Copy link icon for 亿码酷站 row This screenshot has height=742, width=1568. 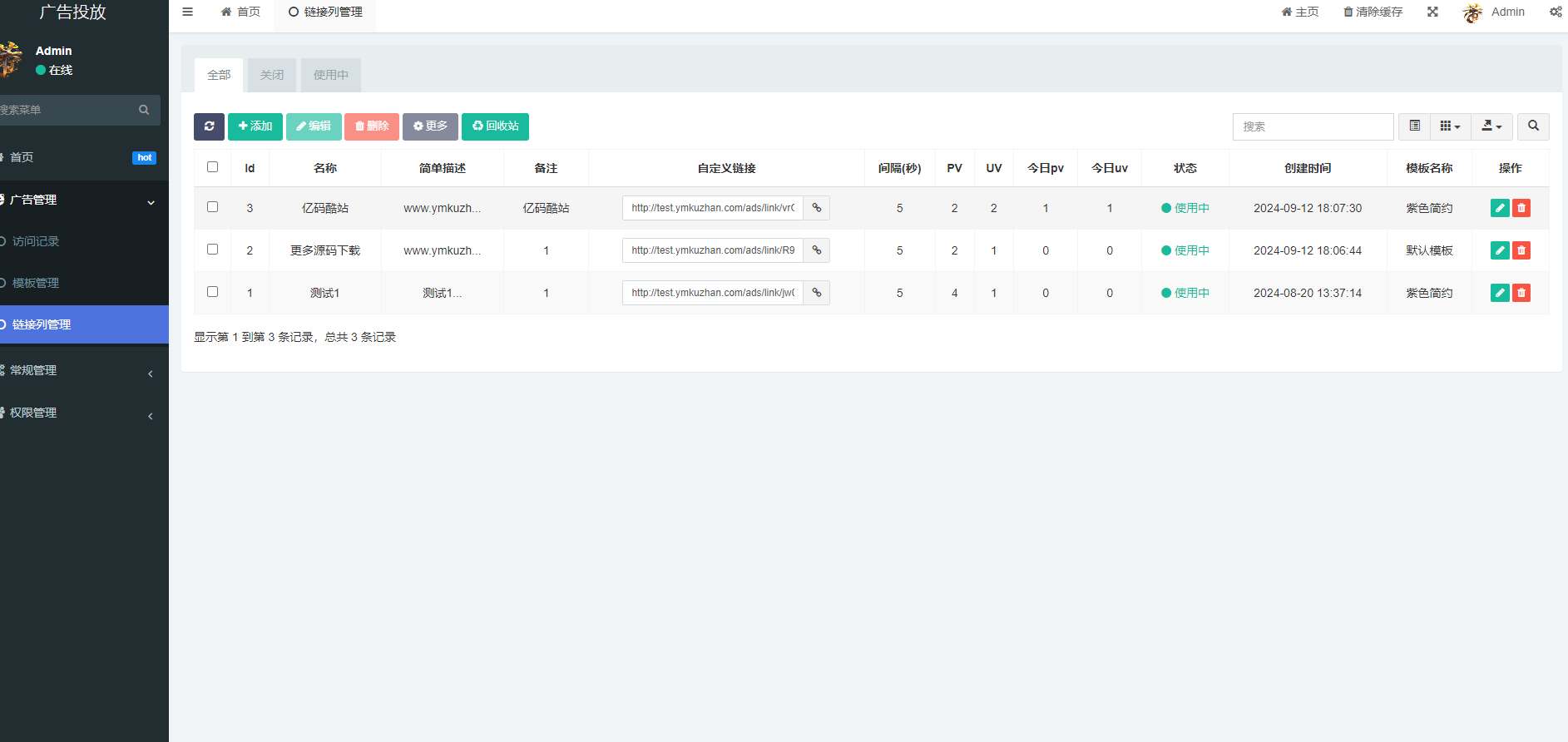pos(817,208)
